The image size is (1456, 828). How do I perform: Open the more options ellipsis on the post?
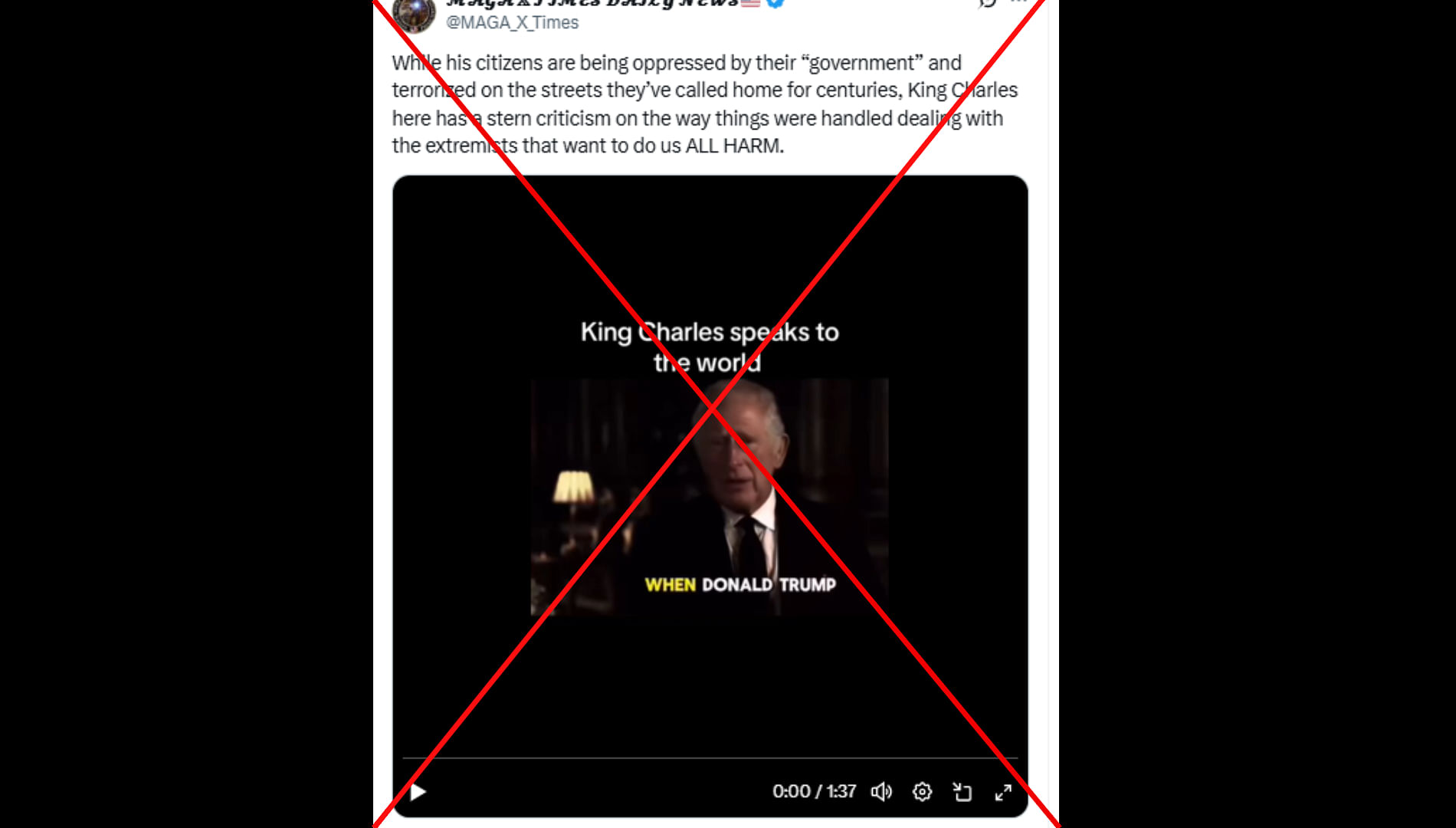pyautogui.click(x=1018, y=2)
